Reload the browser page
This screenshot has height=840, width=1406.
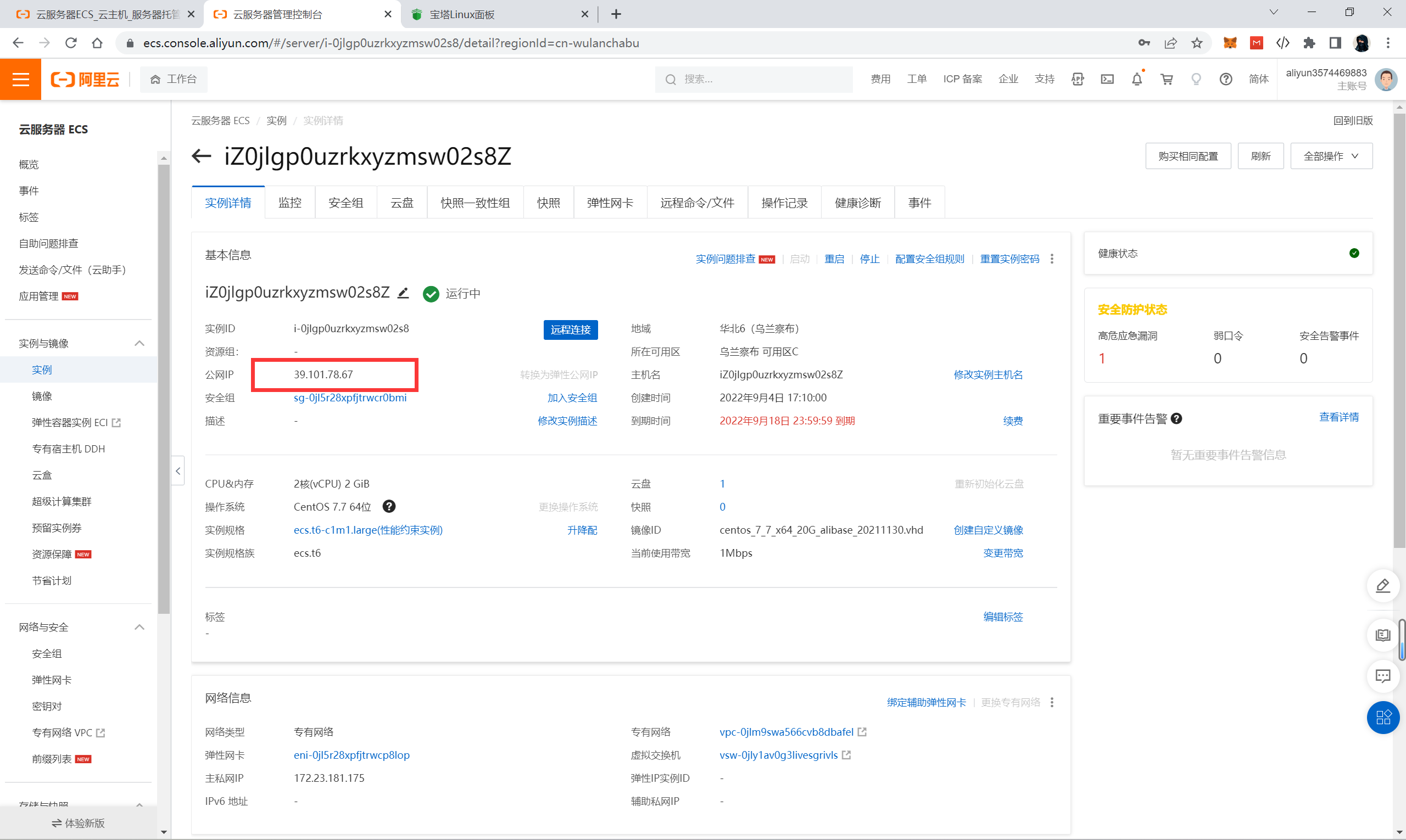coord(71,43)
